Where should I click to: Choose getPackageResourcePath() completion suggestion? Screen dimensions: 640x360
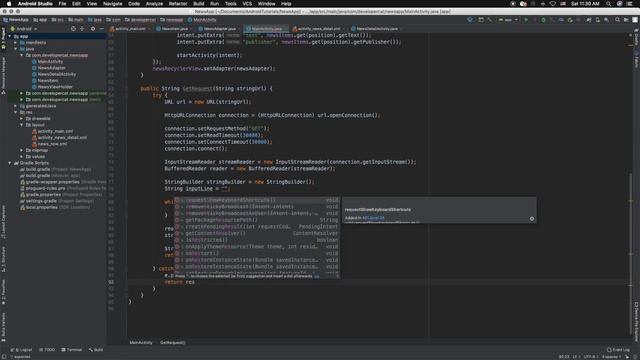[x=257, y=220]
